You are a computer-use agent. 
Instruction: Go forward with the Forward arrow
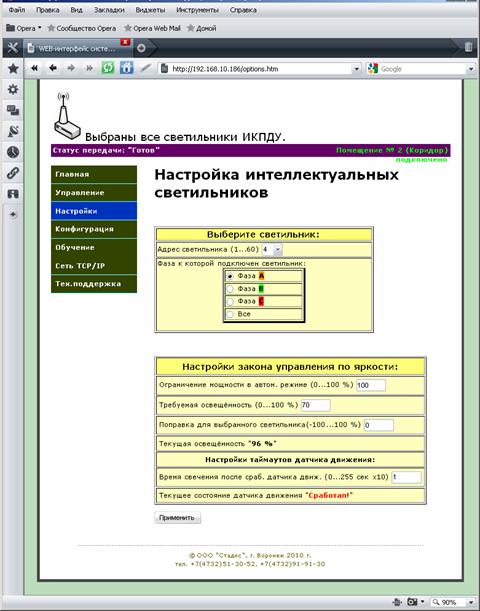click(x=71, y=68)
